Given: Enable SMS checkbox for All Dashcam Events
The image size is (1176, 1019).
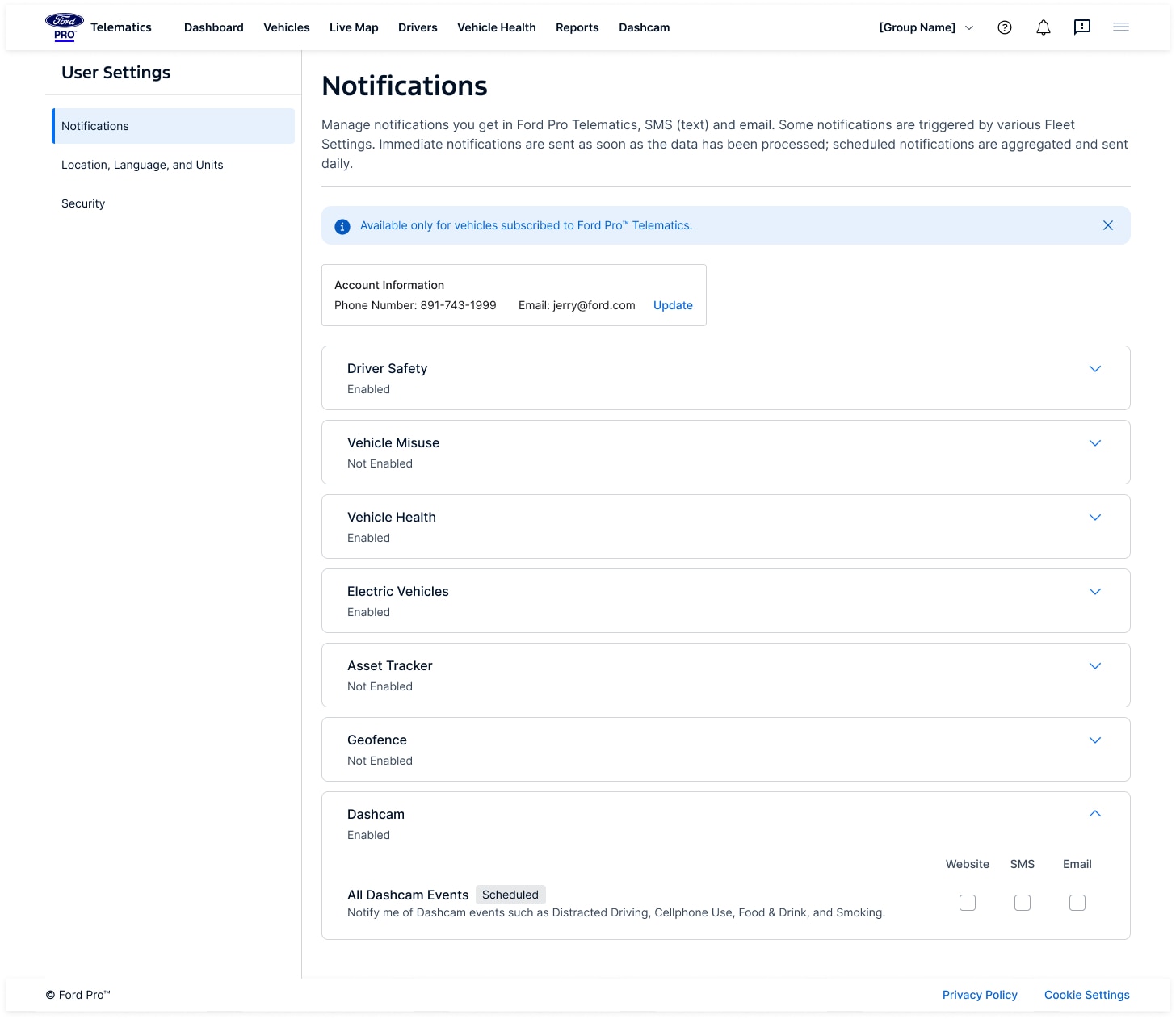Looking at the screenshot, I should (1022, 903).
